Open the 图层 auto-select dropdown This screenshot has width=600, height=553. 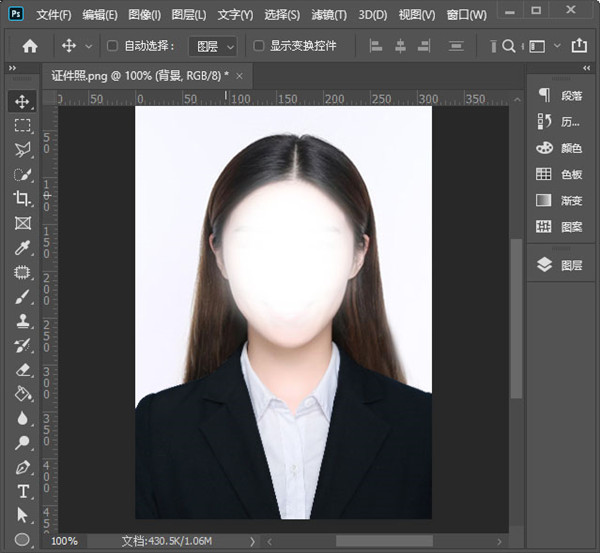[x=214, y=46]
